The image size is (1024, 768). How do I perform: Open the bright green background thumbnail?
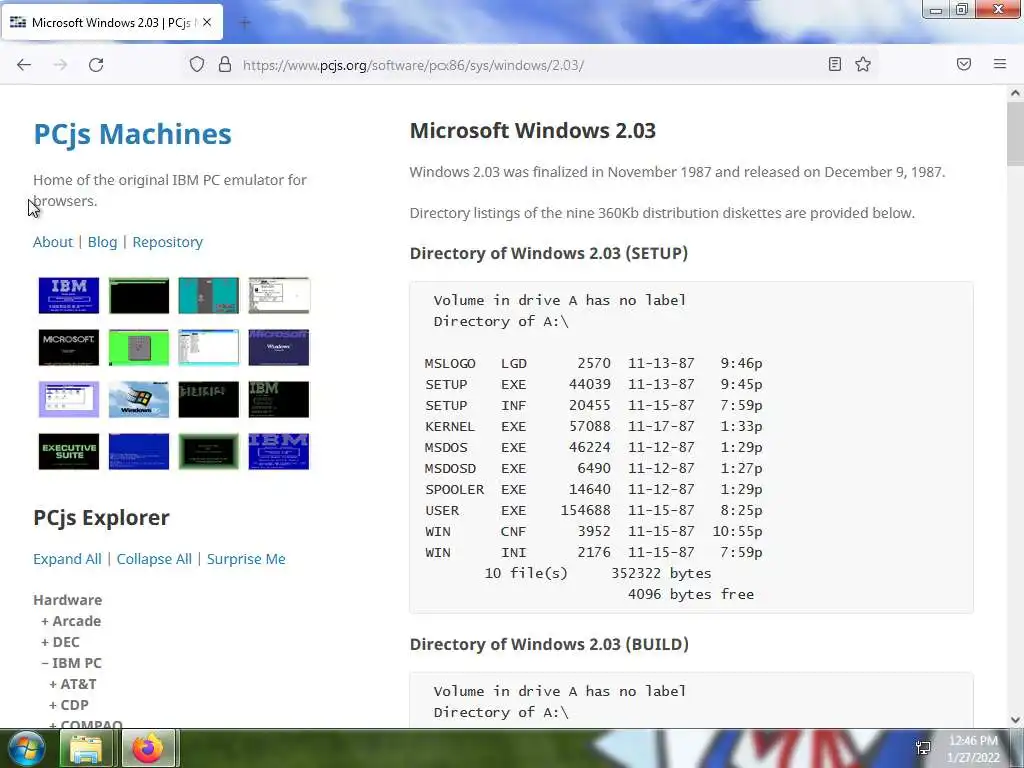click(x=138, y=347)
